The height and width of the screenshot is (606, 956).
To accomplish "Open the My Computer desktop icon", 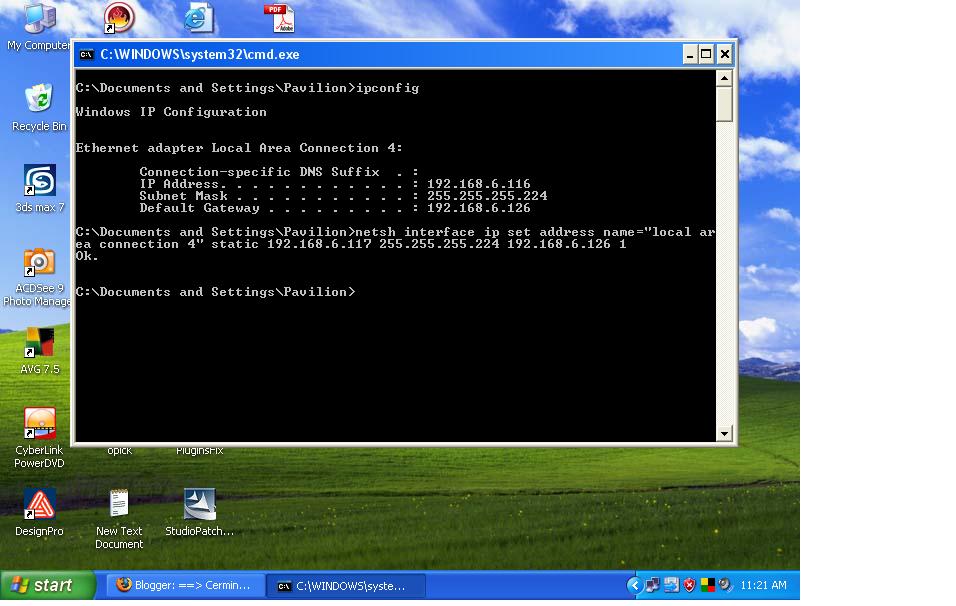I will coord(39,24).
